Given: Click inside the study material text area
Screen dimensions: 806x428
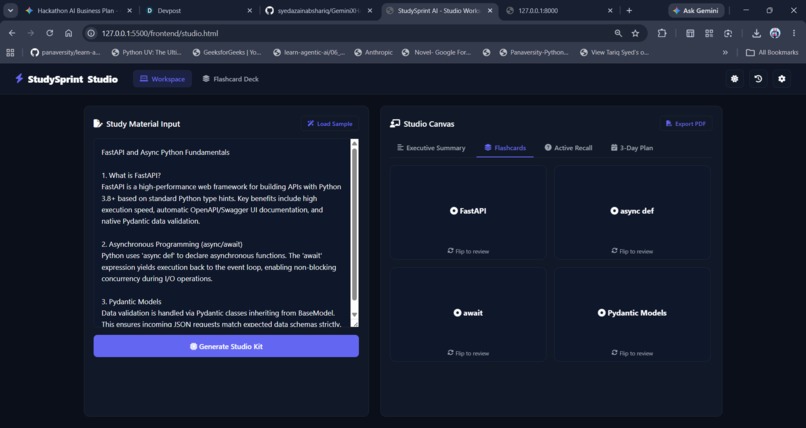Looking at the screenshot, I should [222, 233].
